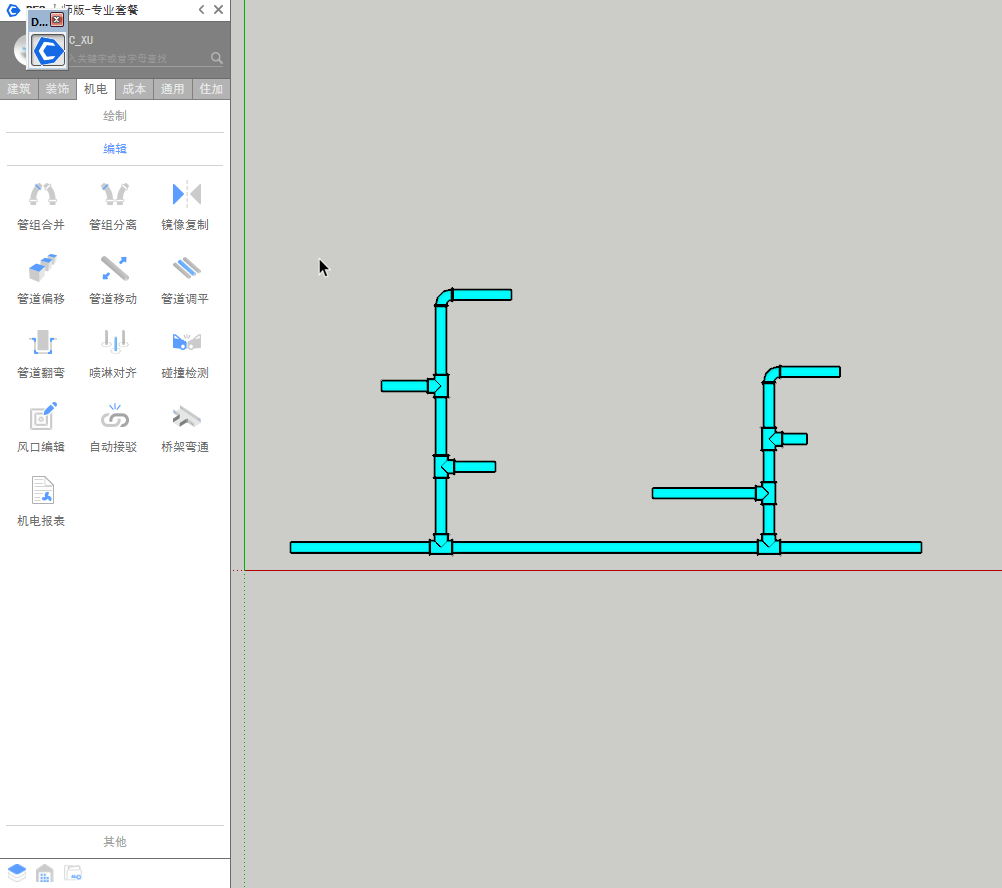
Task: Expand the 绘制 section
Action: pyautogui.click(x=115, y=116)
